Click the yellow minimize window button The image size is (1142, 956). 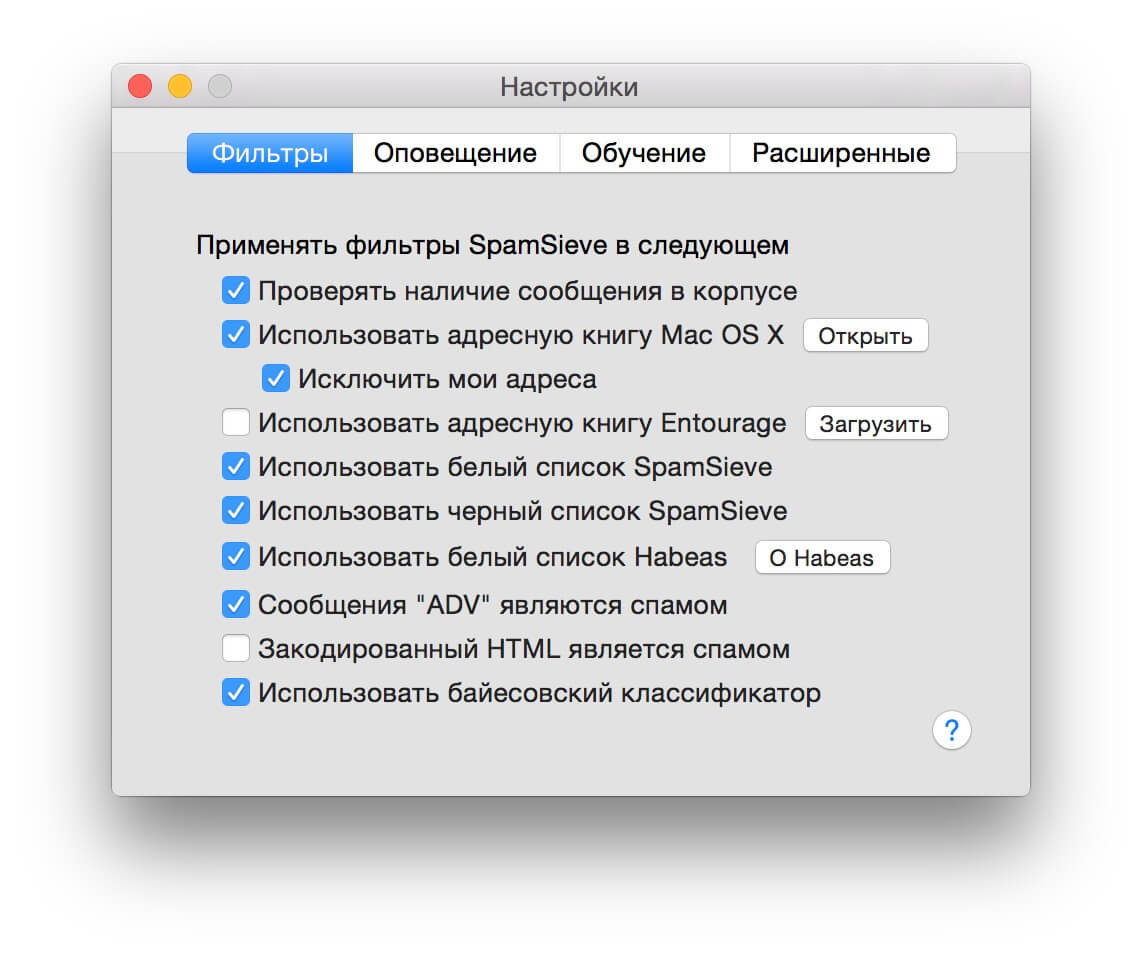coord(180,86)
